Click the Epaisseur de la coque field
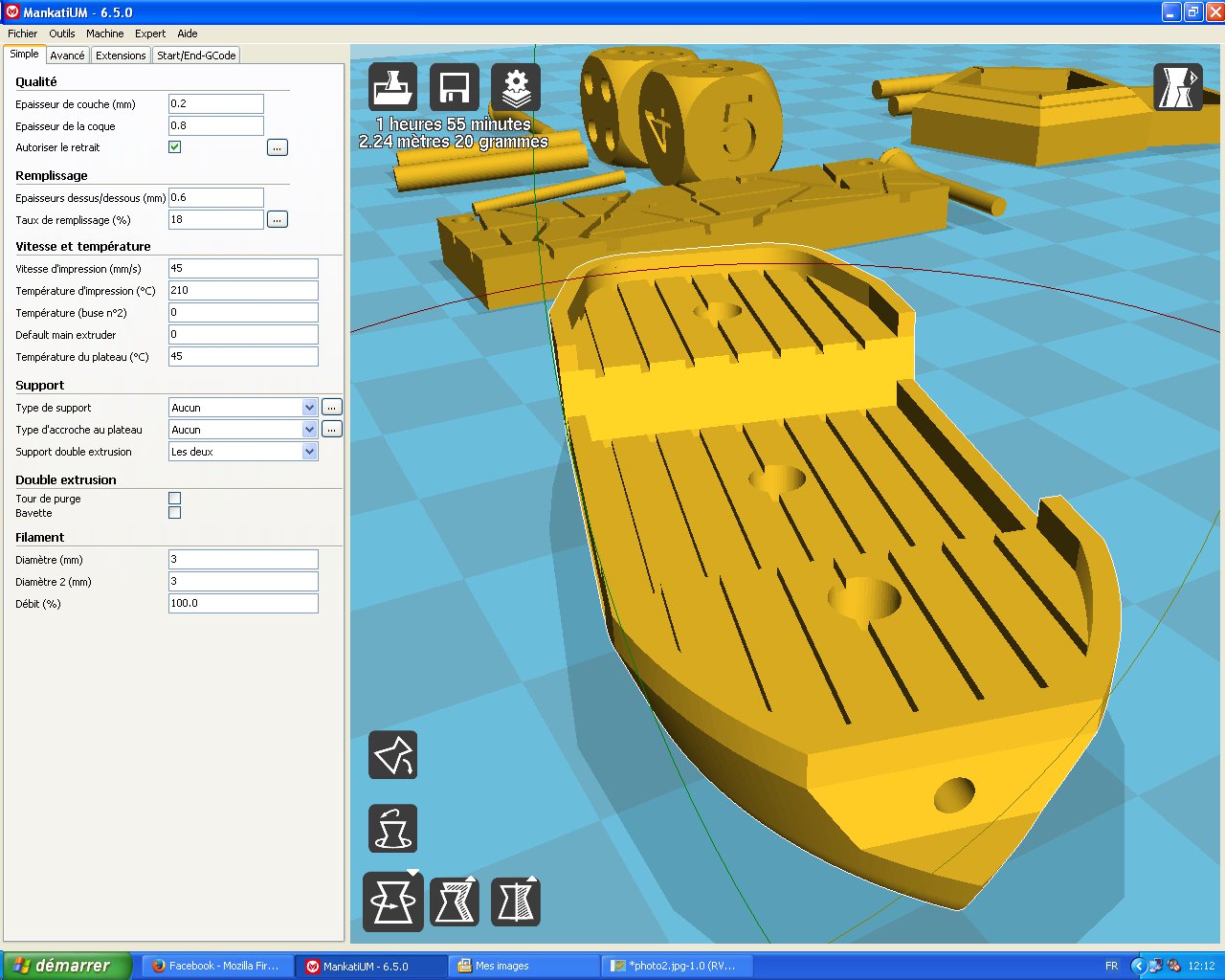 (x=216, y=125)
